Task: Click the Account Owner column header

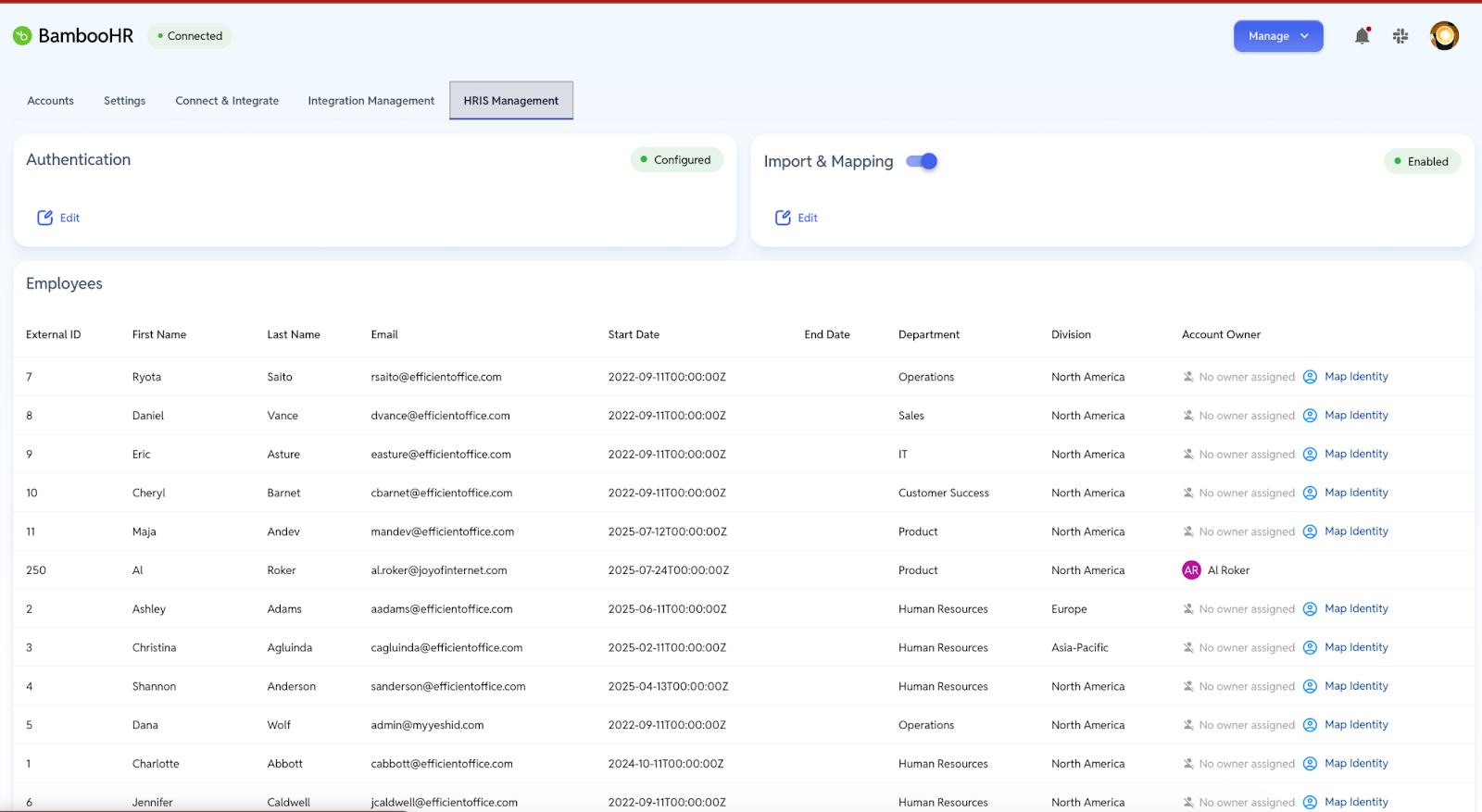Action: (x=1221, y=335)
